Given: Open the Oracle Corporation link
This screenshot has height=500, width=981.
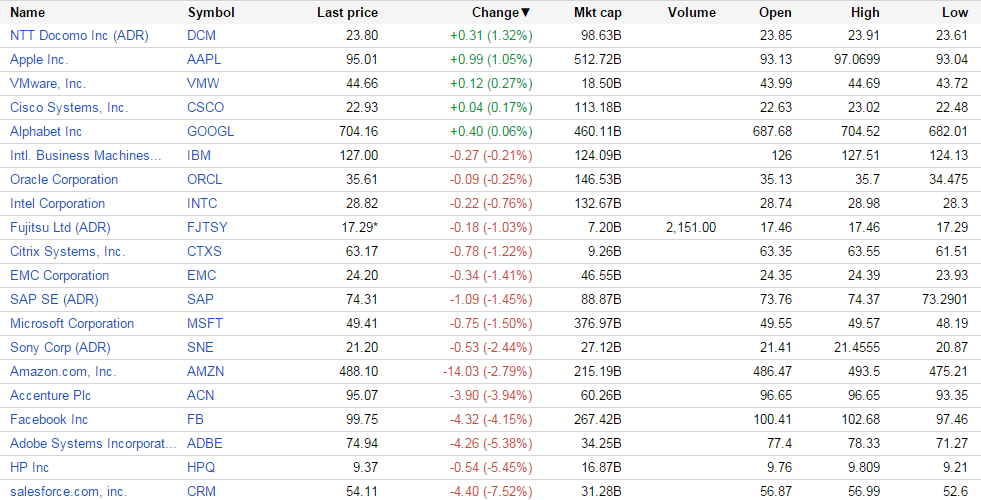Looking at the screenshot, I should click(64, 179).
